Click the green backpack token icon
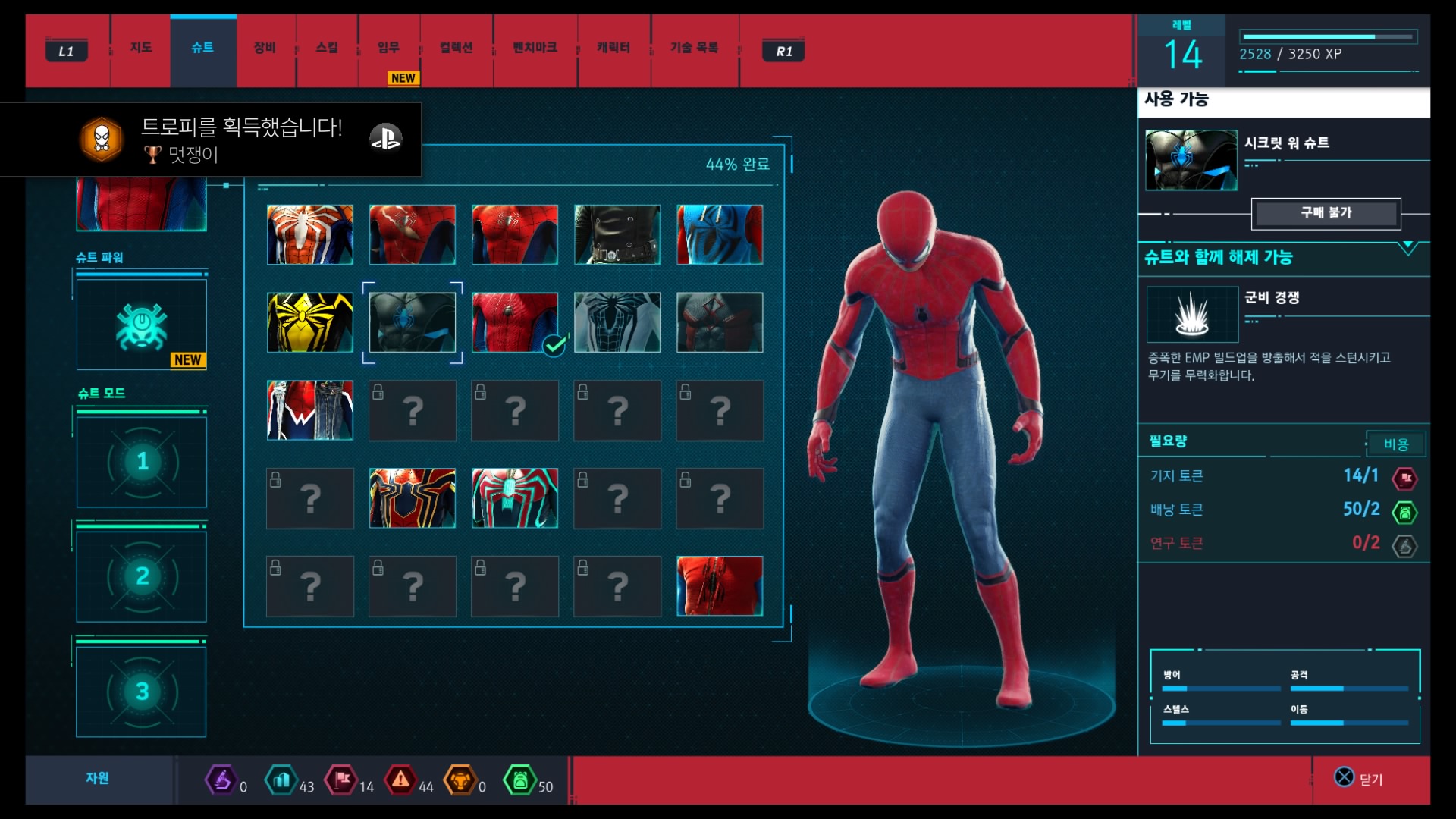The height and width of the screenshot is (819, 1456). tap(1405, 512)
